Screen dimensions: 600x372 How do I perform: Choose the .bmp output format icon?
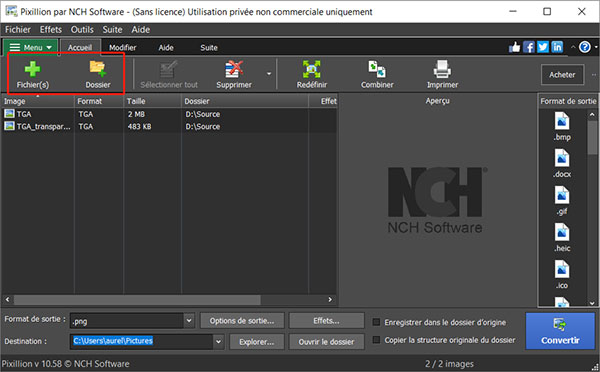(x=562, y=121)
